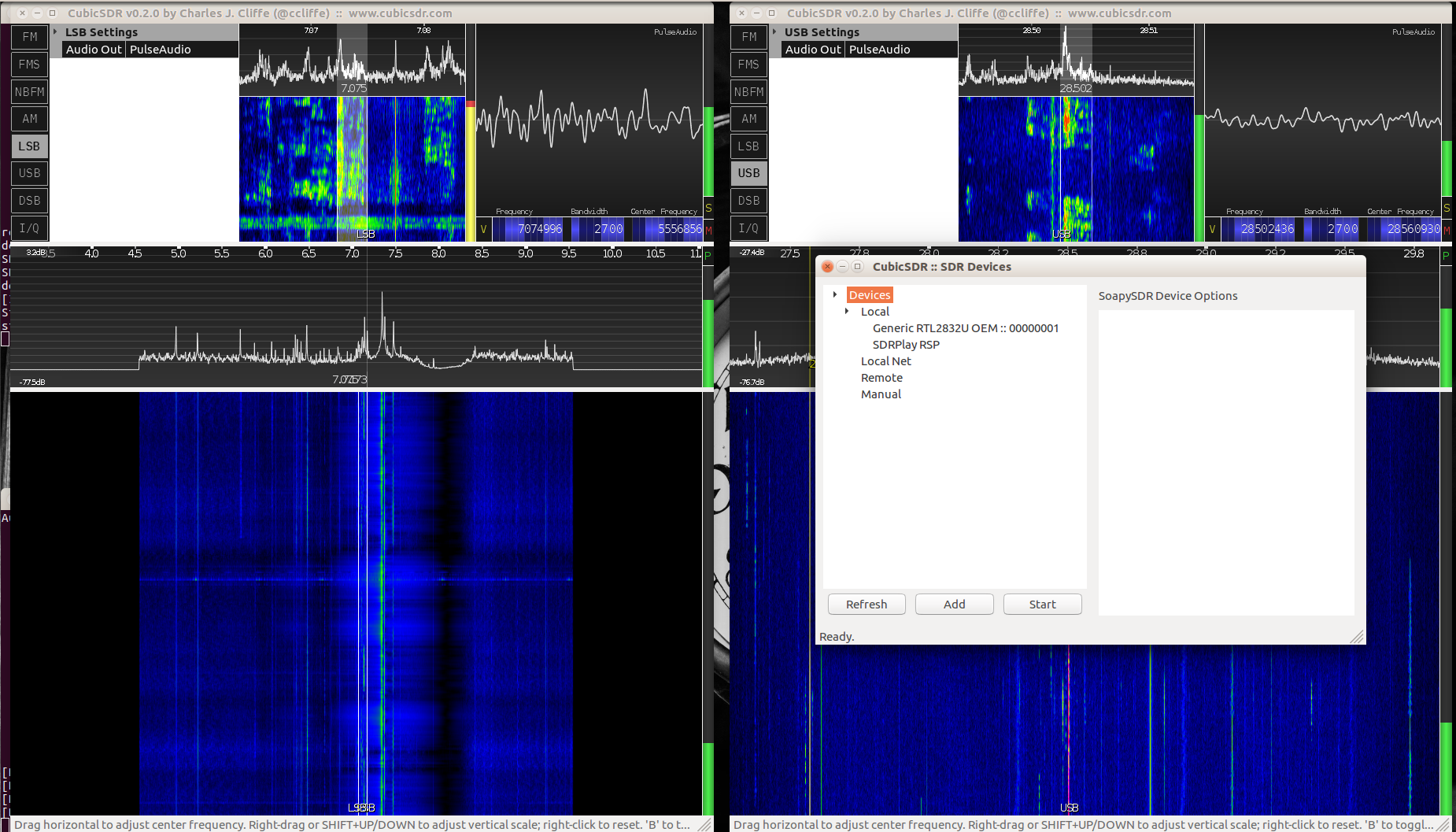The image size is (1456, 832).
Task: Toggle solo 'S' button in right USB window
Action: 1447,208
